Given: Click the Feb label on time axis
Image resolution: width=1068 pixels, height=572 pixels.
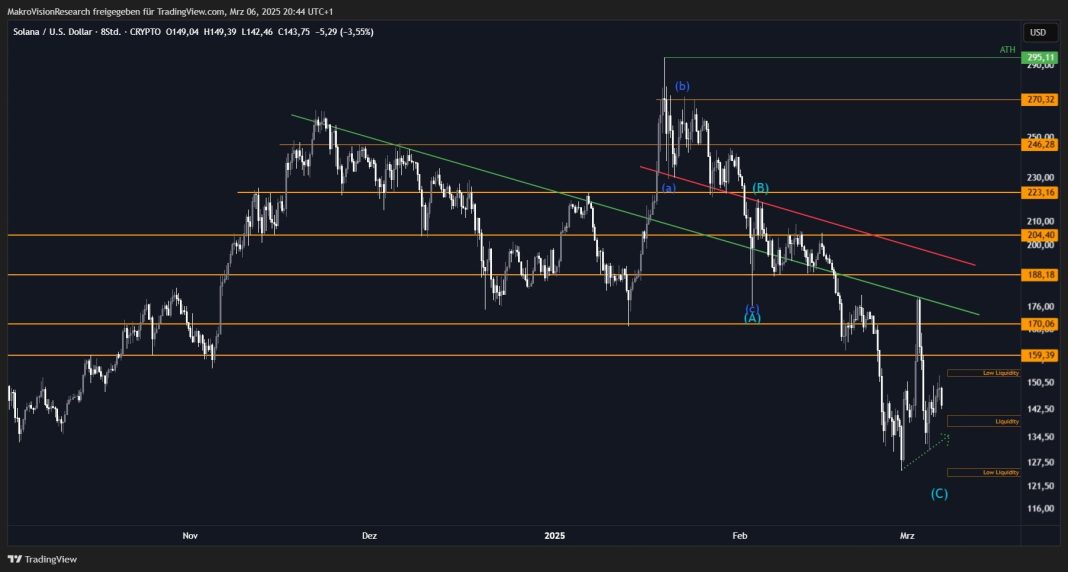Looking at the screenshot, I should coord(740,536).
